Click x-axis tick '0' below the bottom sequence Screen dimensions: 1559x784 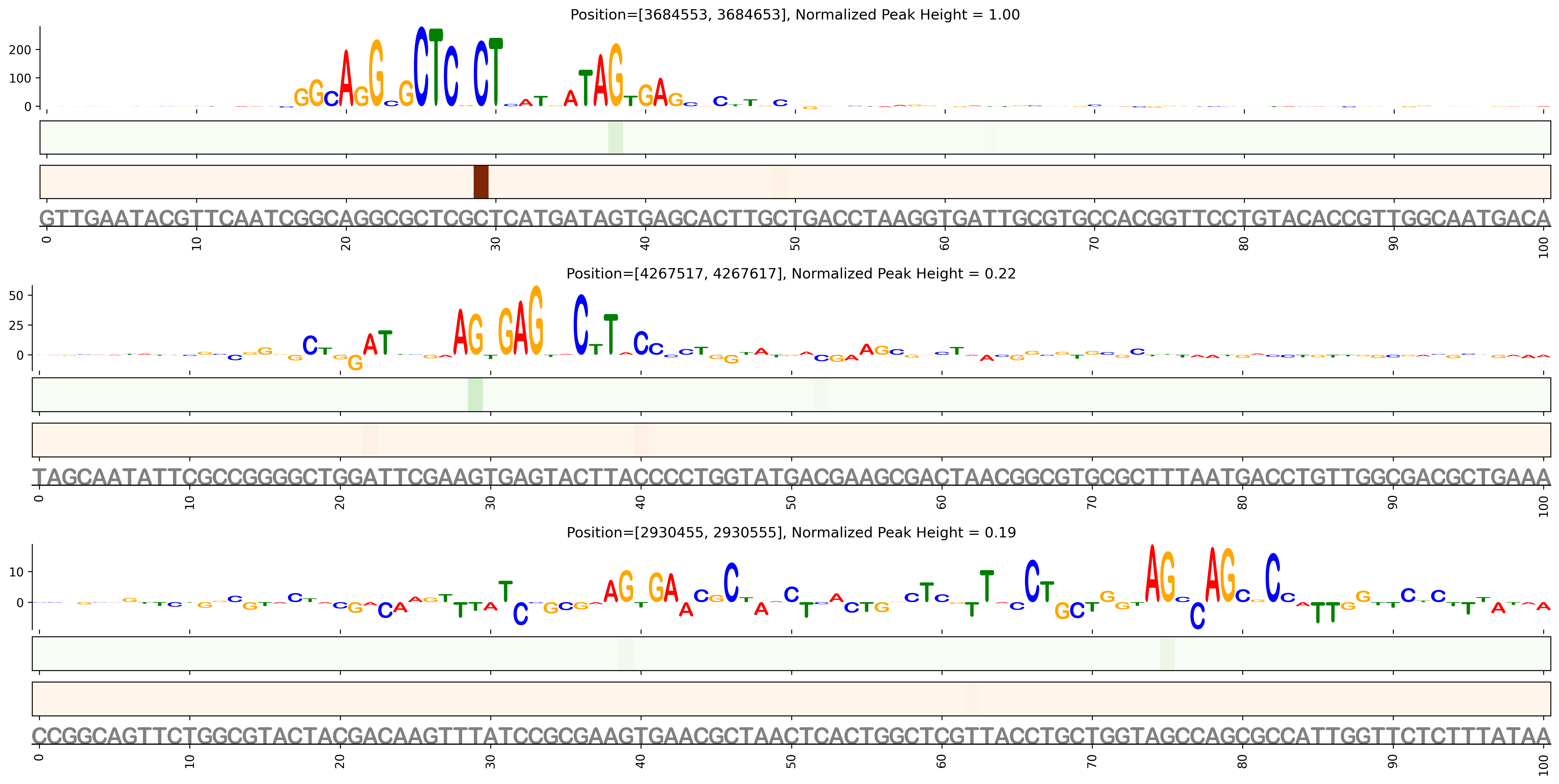coord(39,757)
